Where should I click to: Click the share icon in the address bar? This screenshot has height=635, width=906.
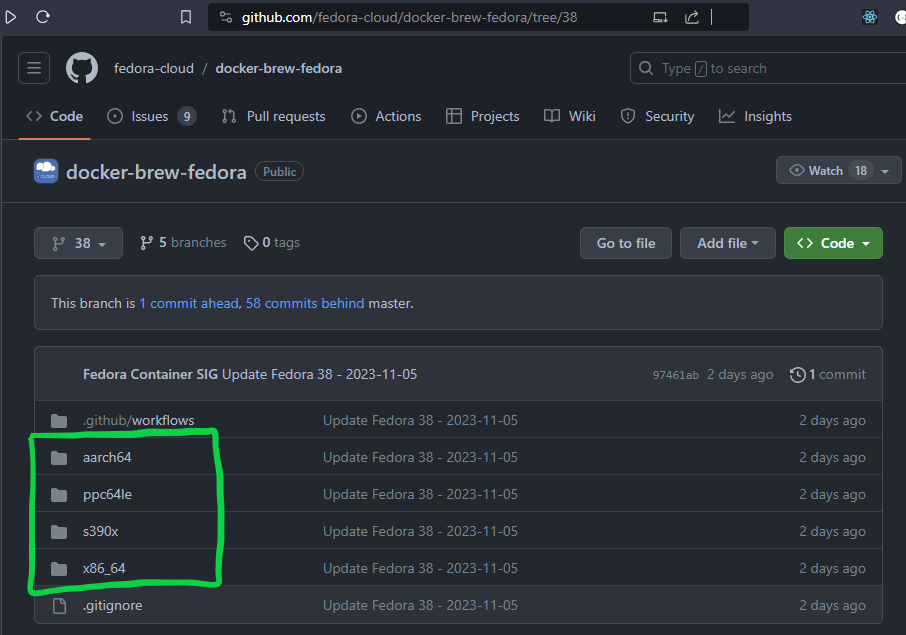pos(692,17)
